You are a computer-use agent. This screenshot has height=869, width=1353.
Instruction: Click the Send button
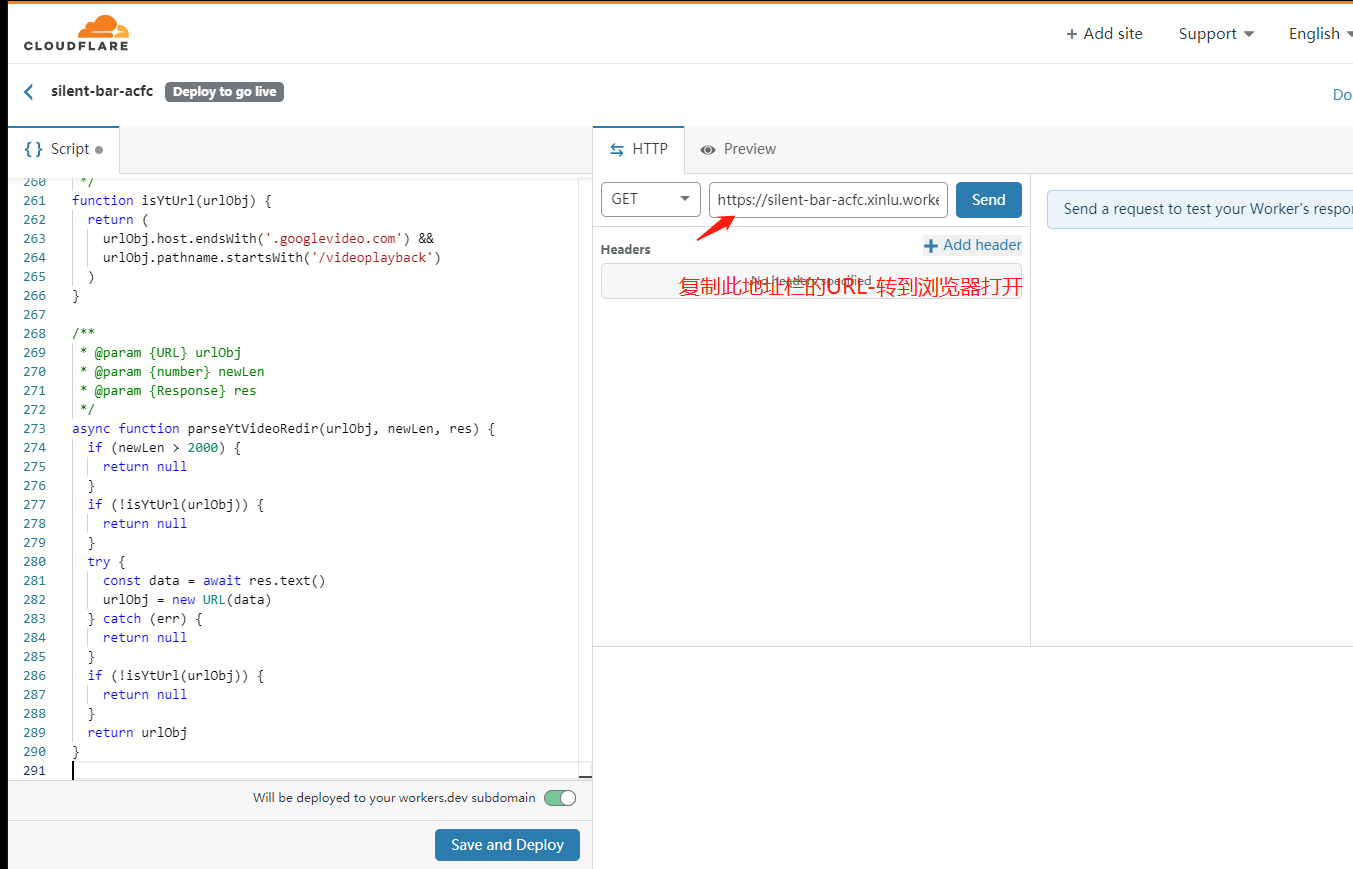(x=988, y=200)
